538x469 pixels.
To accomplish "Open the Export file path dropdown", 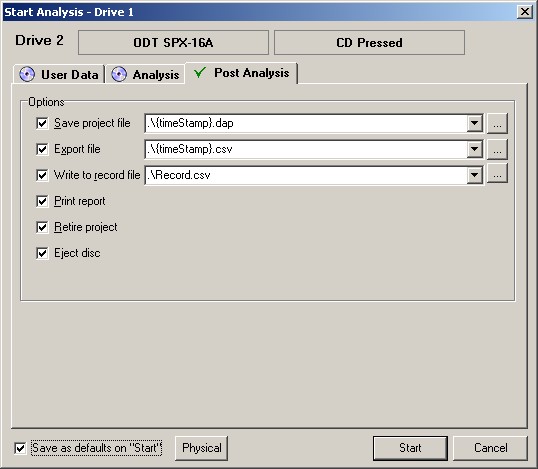I will (475, 149).
